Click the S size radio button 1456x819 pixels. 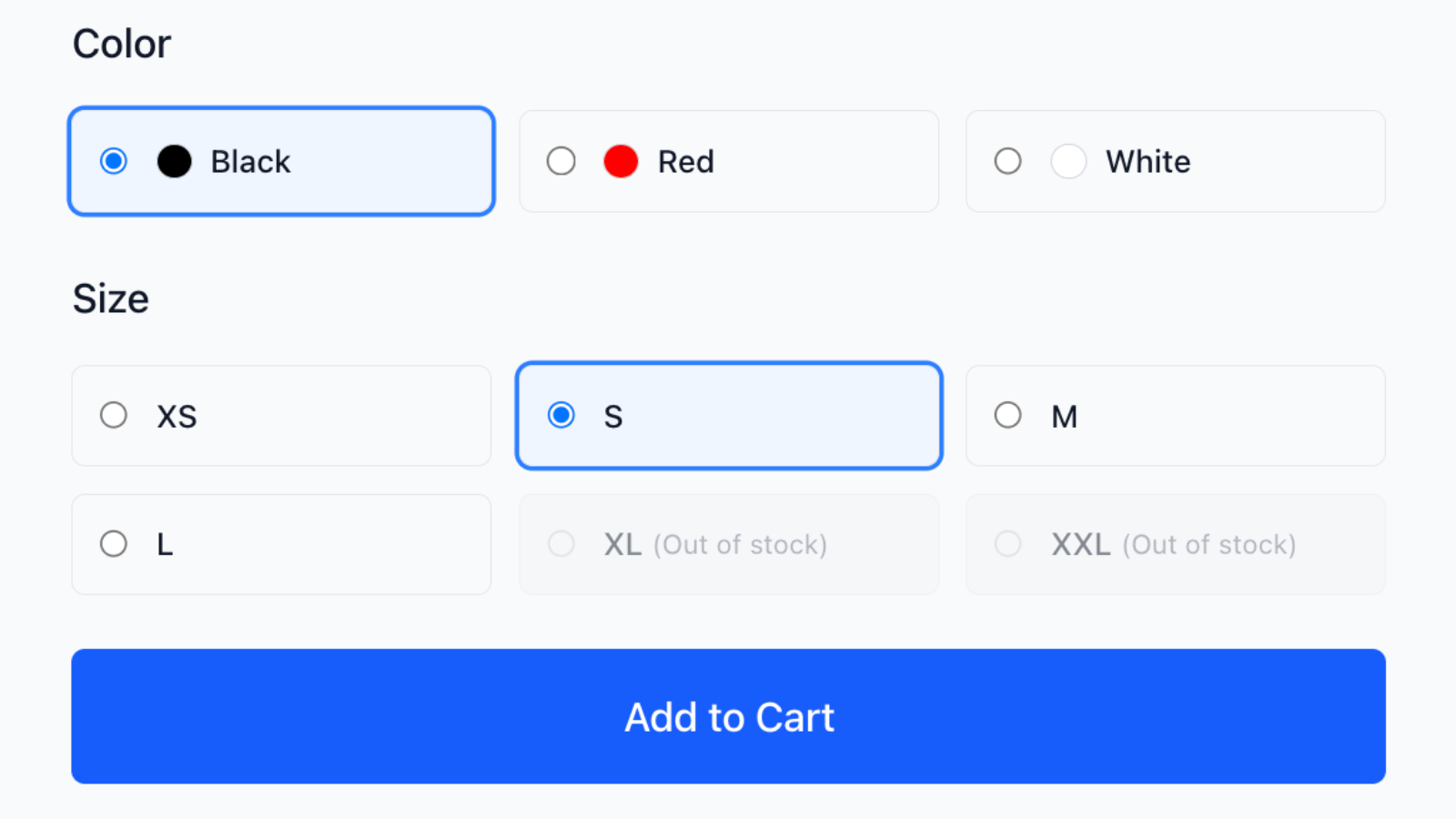click(x=561, y=416)
